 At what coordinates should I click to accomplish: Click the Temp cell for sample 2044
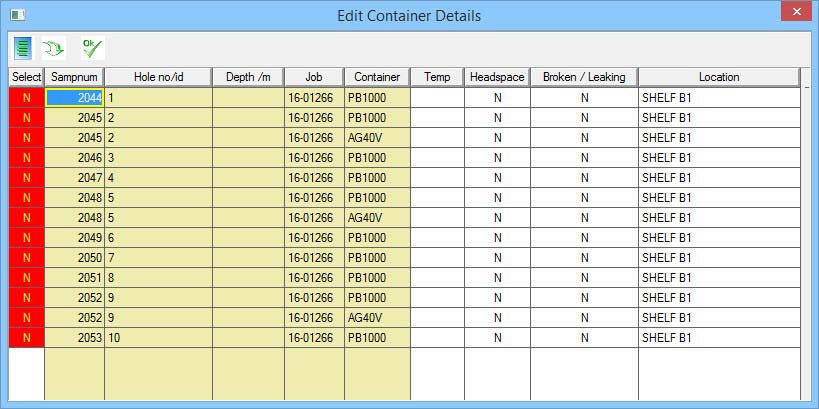[x=437, y=98]
